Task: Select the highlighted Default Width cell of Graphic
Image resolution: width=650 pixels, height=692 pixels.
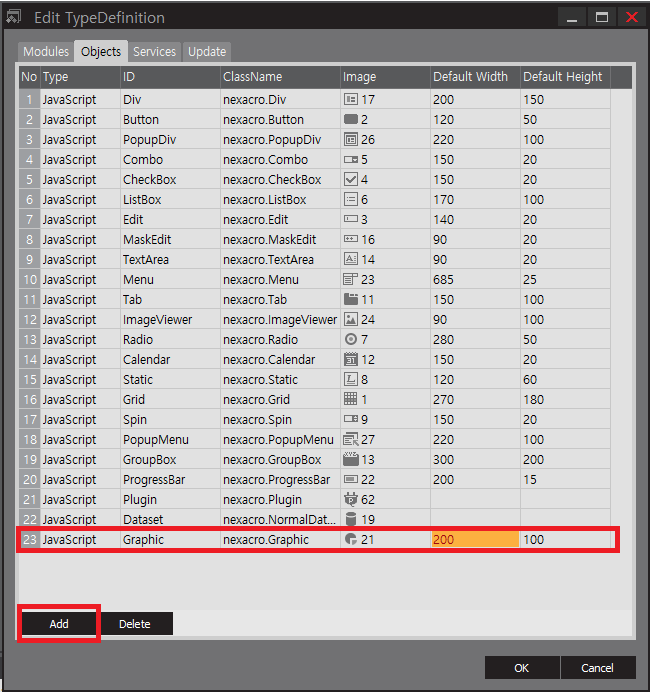Action: point(474,539)
